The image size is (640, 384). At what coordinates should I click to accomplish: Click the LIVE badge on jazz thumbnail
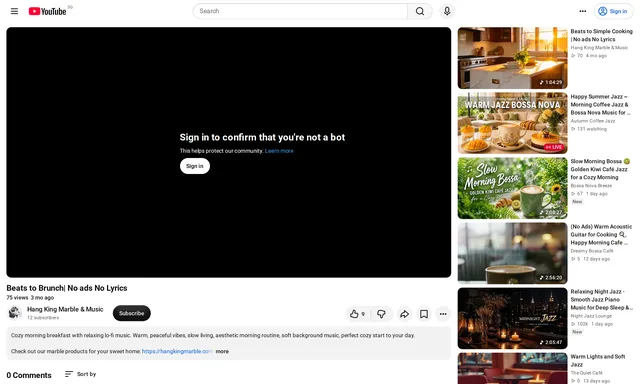click(553, 147)
